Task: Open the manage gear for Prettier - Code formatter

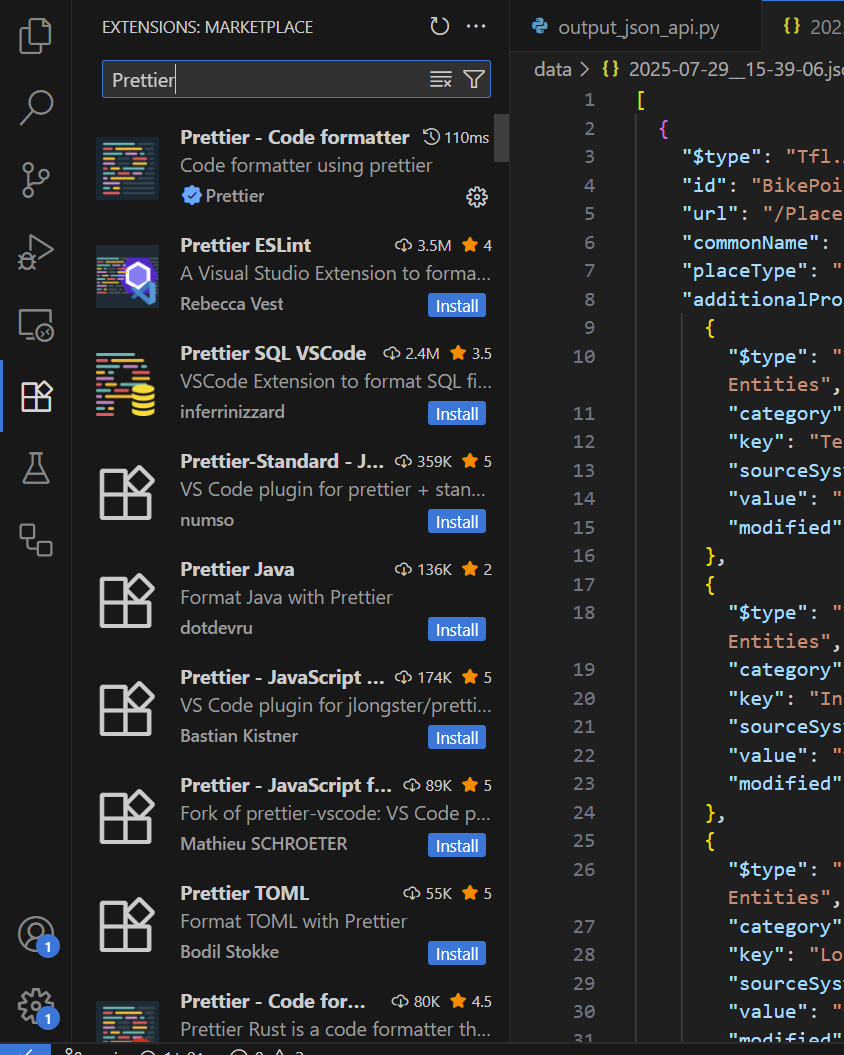Action: [x=477, y=196]
